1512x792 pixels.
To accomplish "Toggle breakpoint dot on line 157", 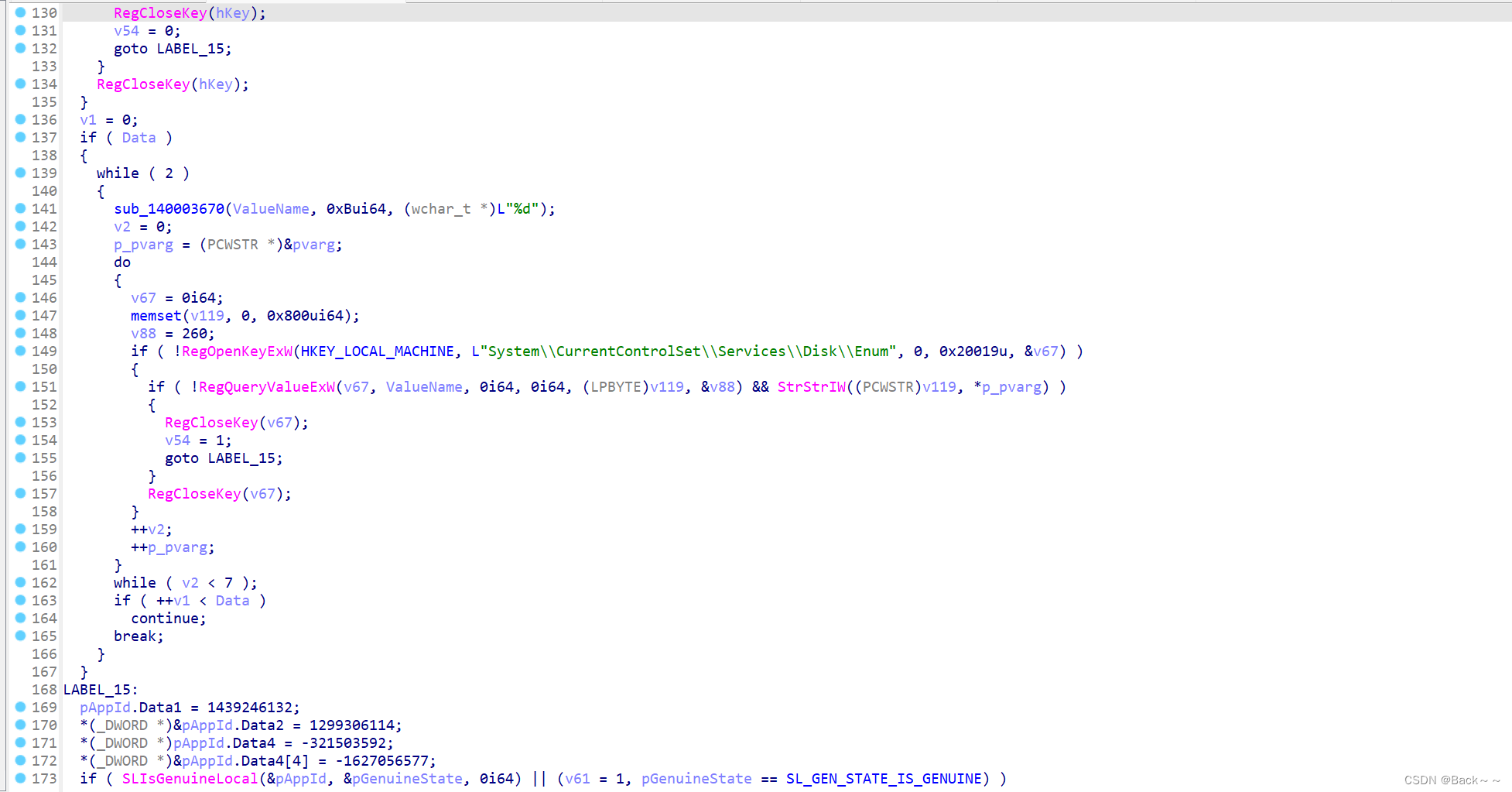I will click(20, 493).
